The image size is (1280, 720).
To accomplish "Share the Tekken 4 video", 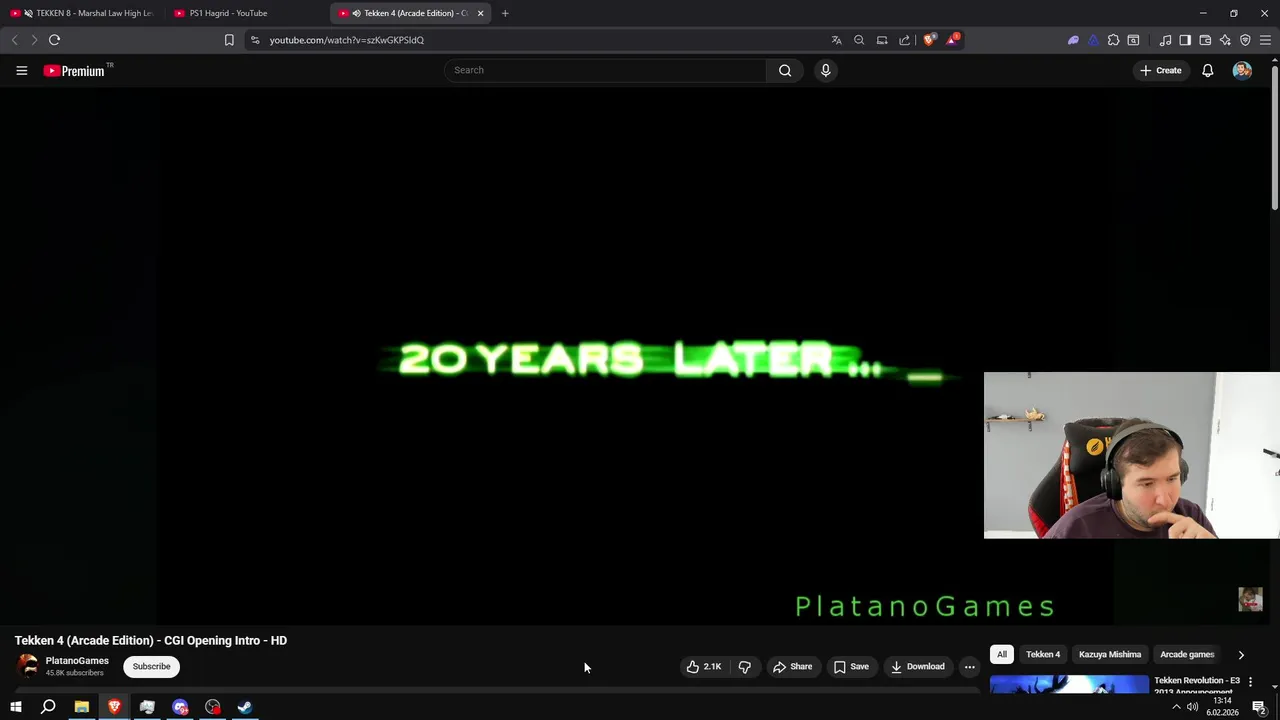I will coord(792,666).
